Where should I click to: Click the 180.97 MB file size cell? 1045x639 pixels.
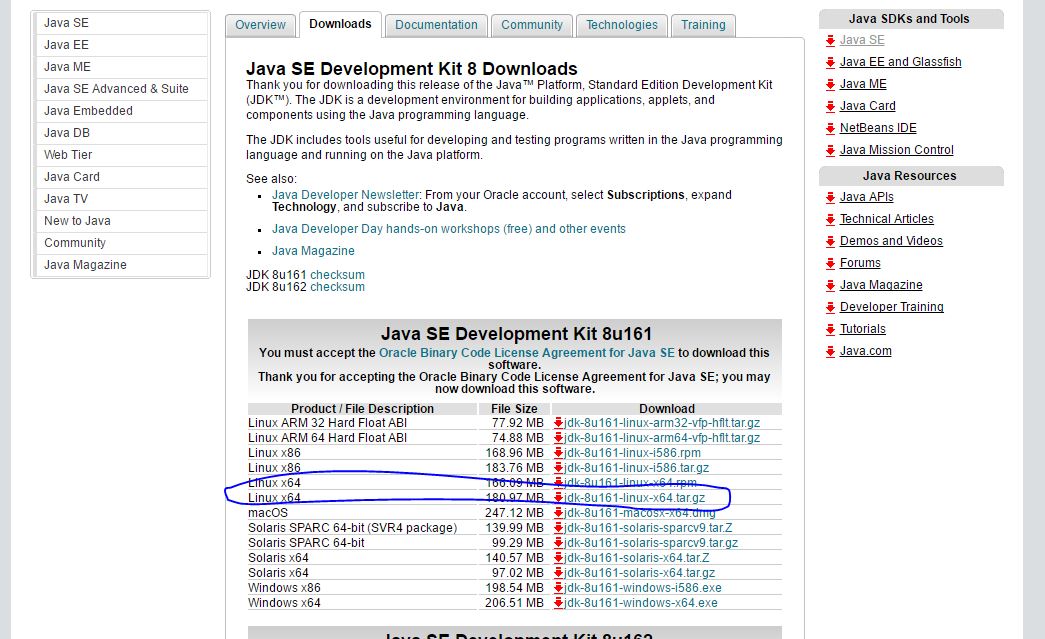tap(515, 498)
